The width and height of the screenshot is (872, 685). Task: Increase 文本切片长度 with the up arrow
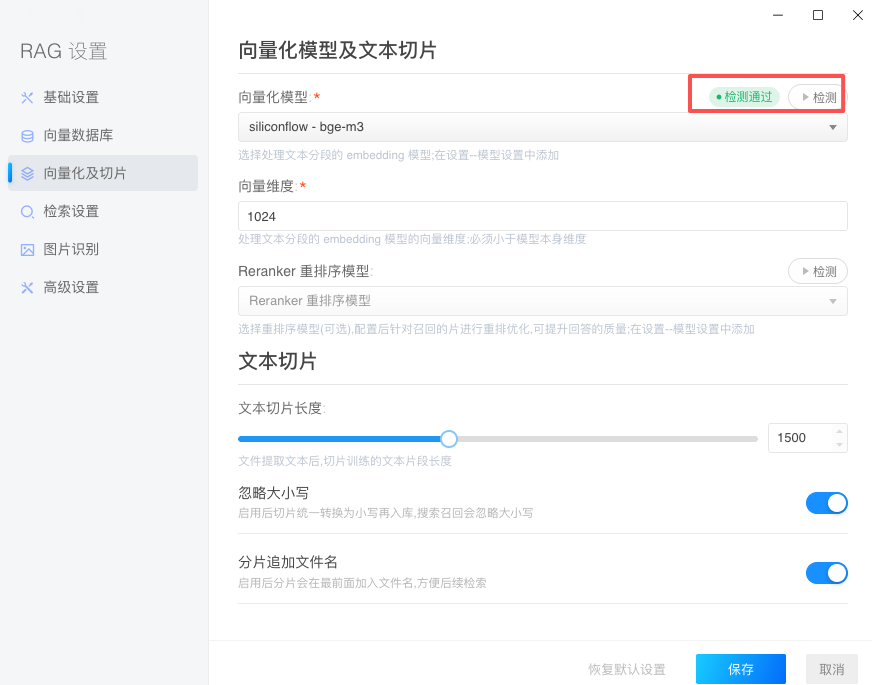coord(839,432)
